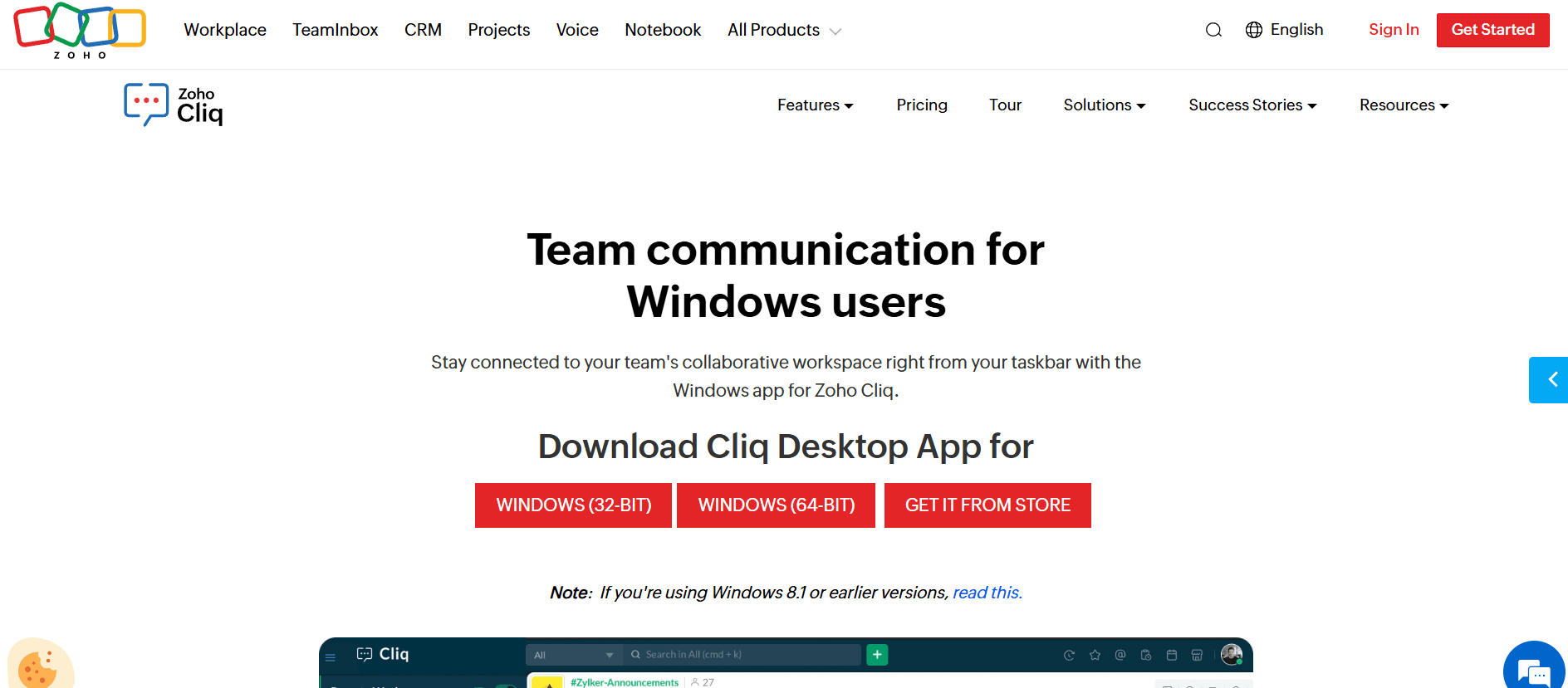Open Voice from the top menu
This screenshot has height=688, width=1568.
pos(577,30)
